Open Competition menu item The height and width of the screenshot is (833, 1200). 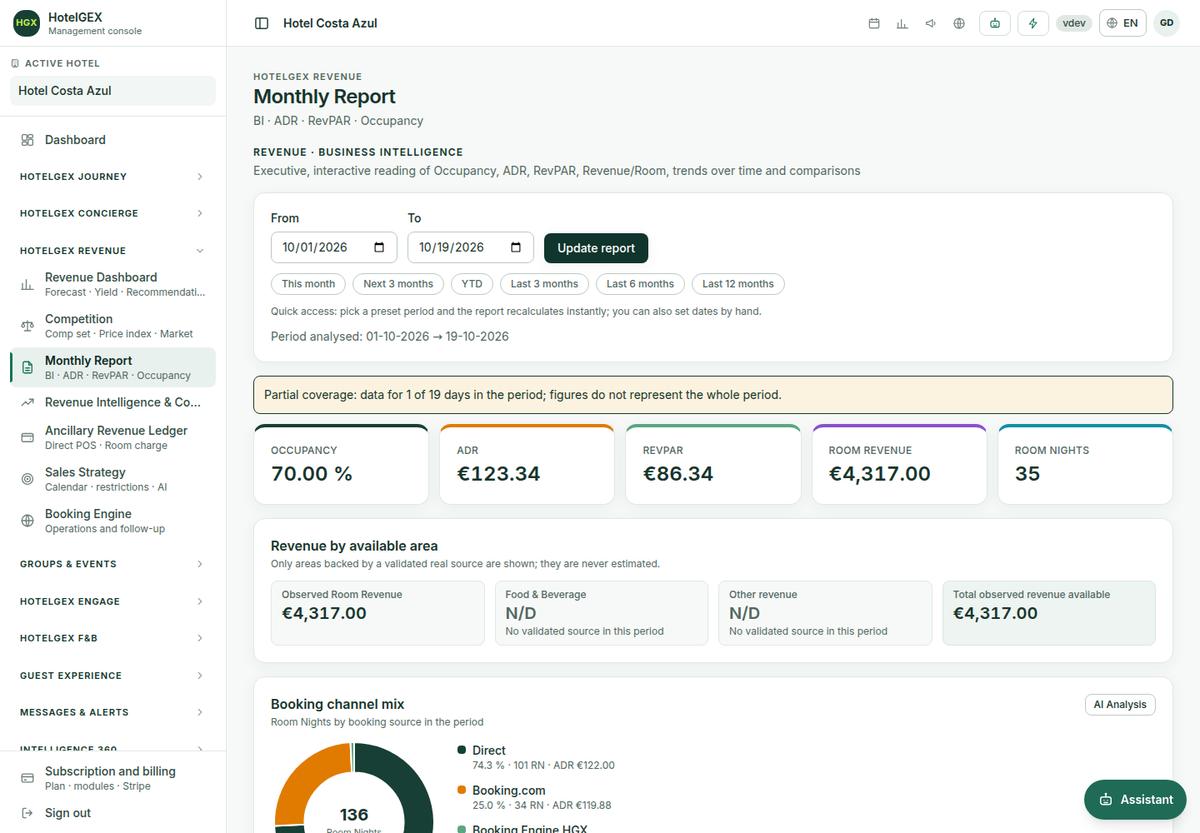[113, 326]
